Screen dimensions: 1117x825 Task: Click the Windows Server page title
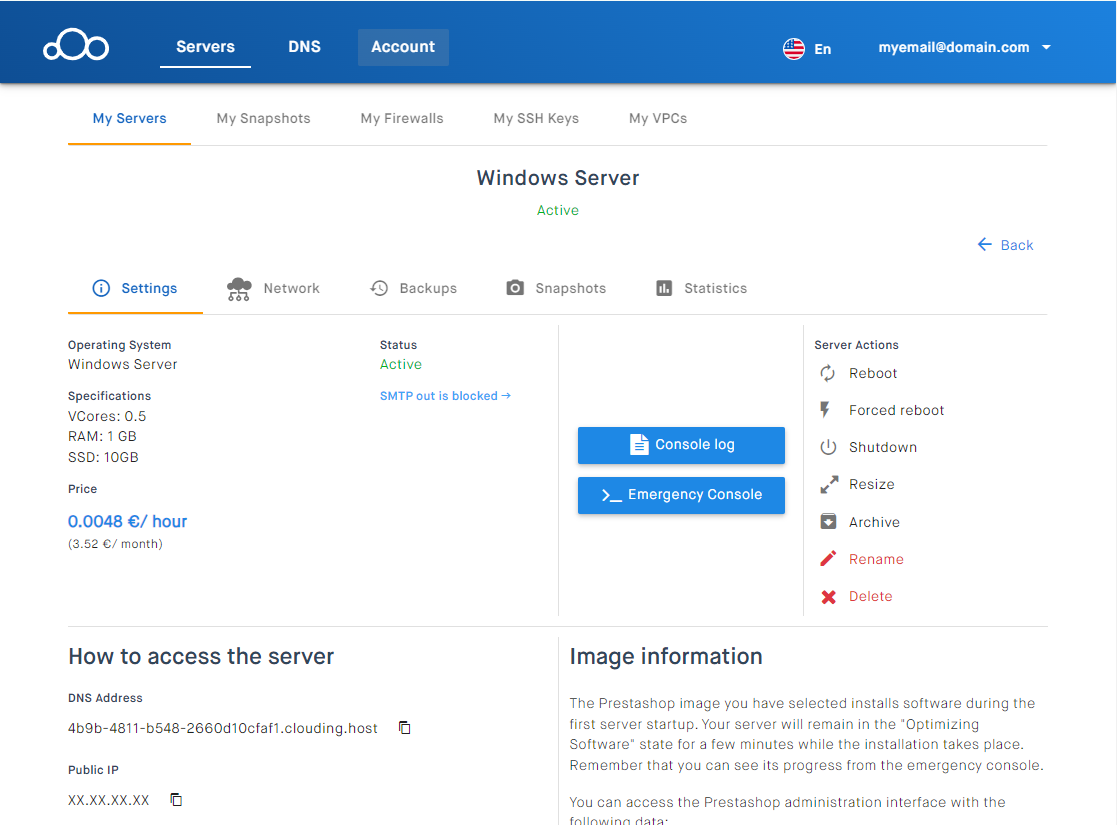click(x=558, y=177)
